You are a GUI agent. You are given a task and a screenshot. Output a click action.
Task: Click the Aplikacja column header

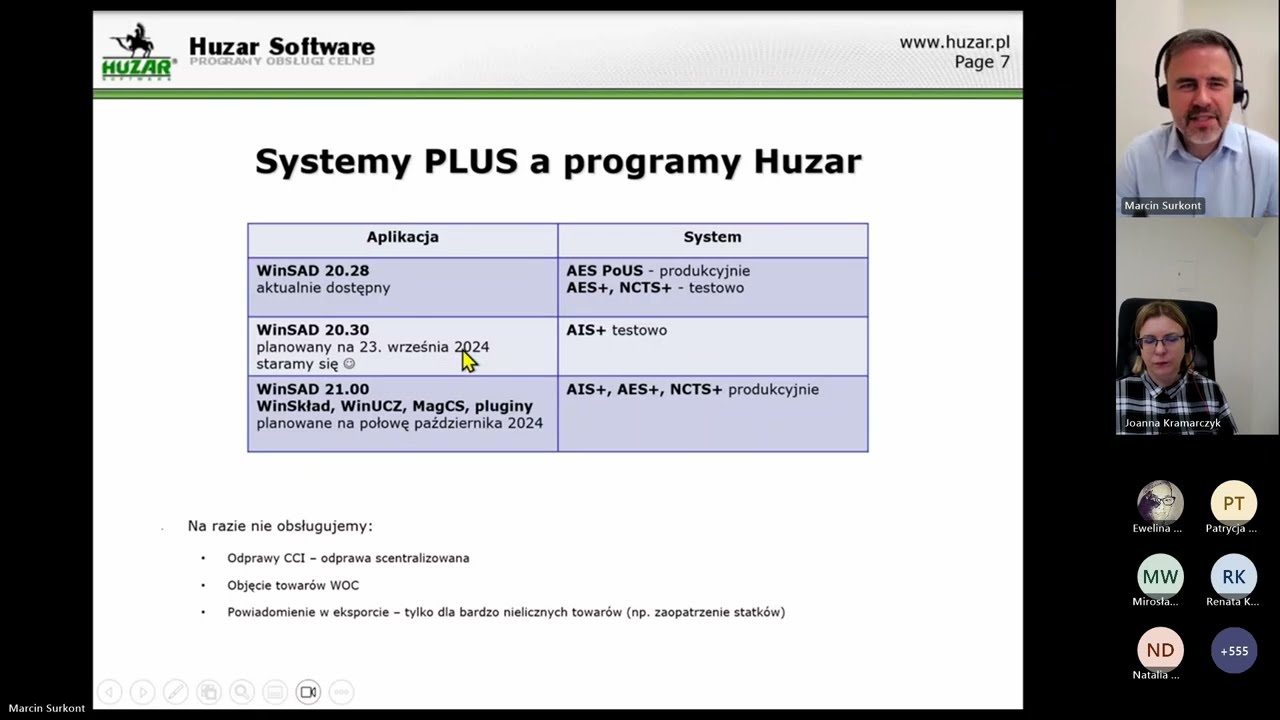(x=402, y=237)
